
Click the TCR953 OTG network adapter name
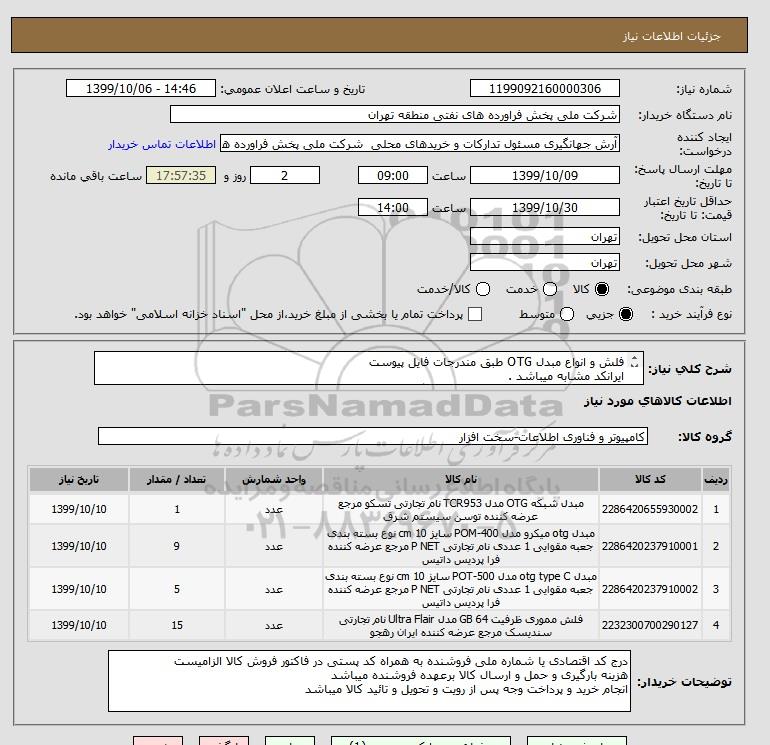pyautogui.click(x=461, y=510)
